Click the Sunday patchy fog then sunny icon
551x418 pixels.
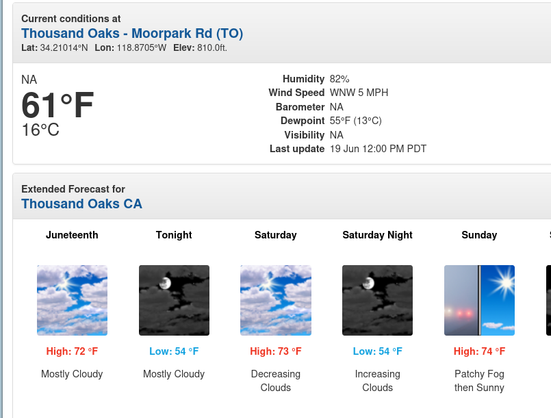[479, 300]
